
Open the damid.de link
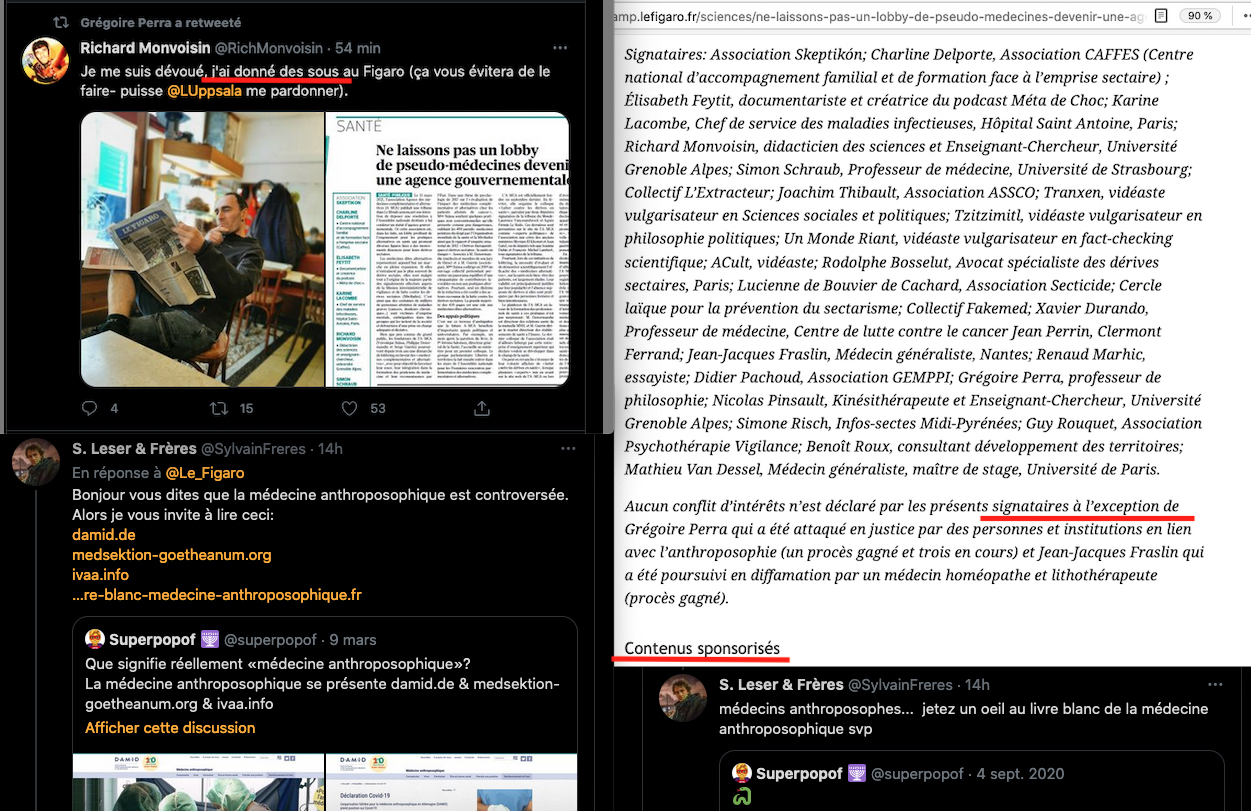104,535
